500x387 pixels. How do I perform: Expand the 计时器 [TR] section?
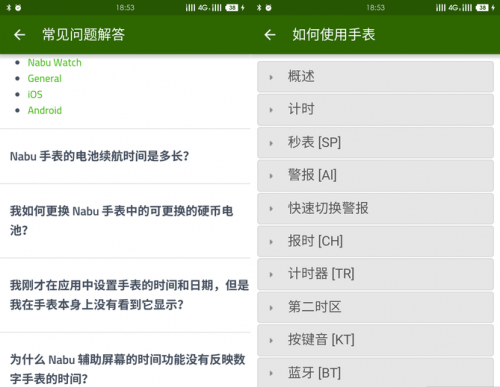click(375, 274)
